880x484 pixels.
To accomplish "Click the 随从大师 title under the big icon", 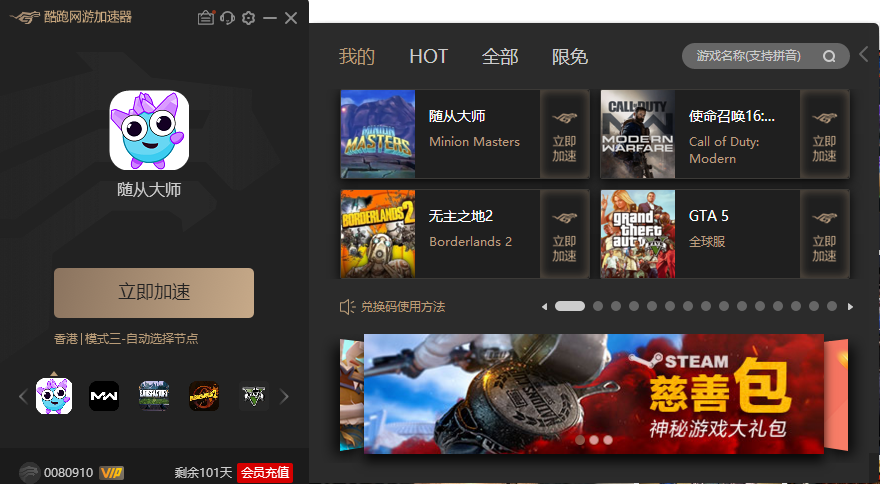I will point(149,190).
